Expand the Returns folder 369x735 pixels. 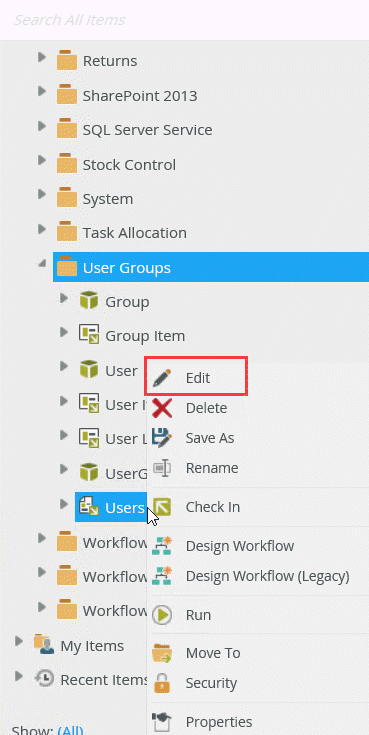pos(42,57)
